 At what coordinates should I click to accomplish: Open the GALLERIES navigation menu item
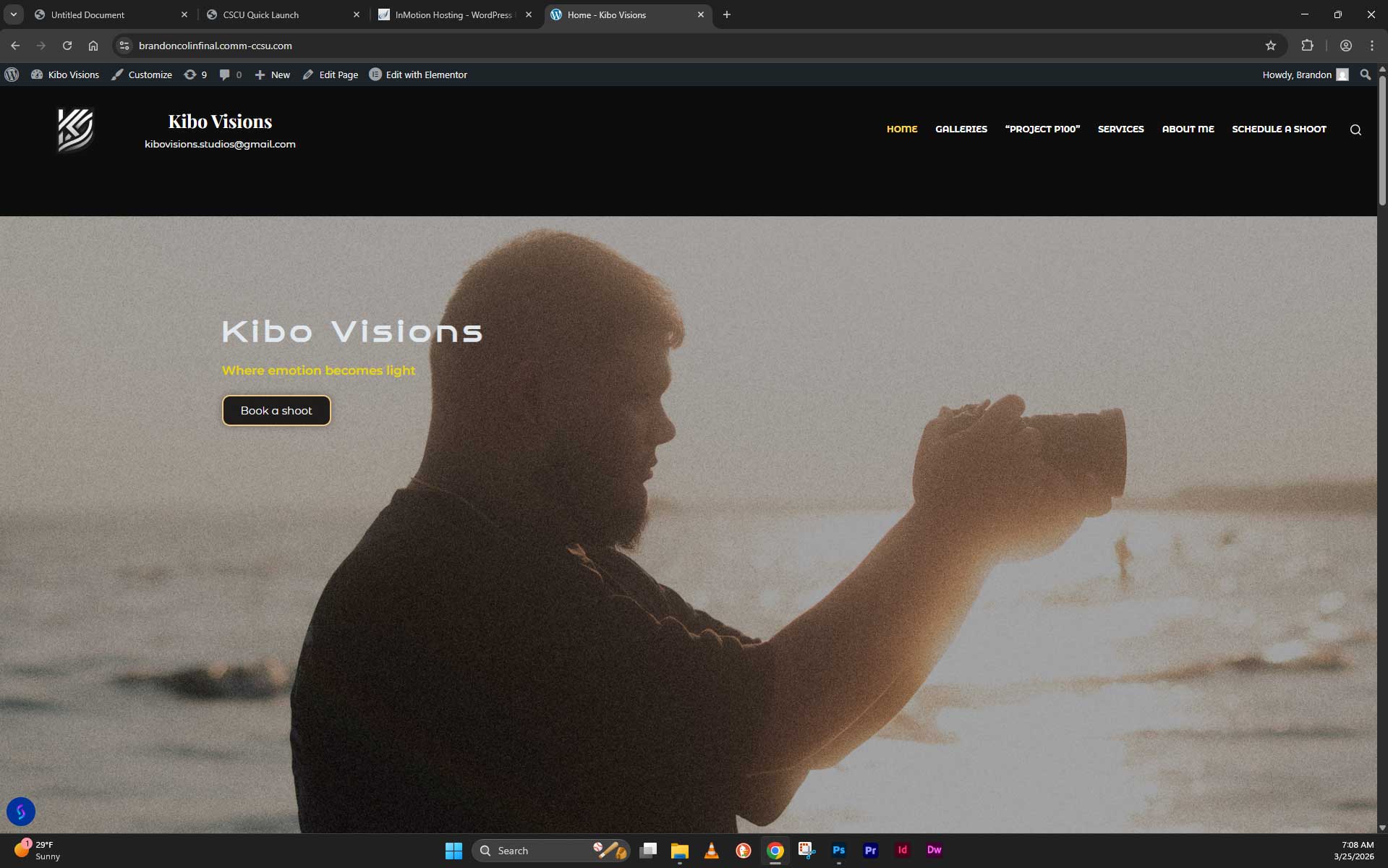click(x=961, y=129)
